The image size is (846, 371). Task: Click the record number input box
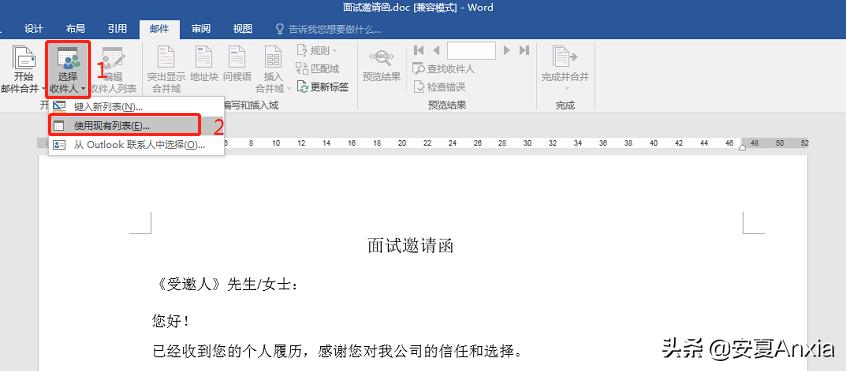click(471, 51)
